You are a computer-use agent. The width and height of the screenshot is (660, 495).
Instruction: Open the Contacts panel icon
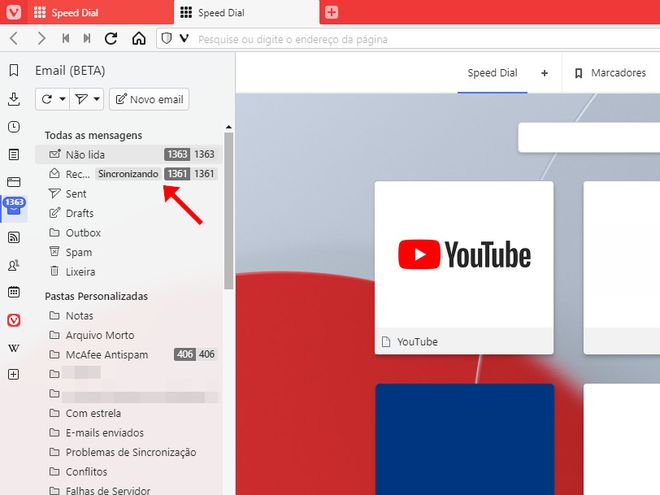[14, 265]
